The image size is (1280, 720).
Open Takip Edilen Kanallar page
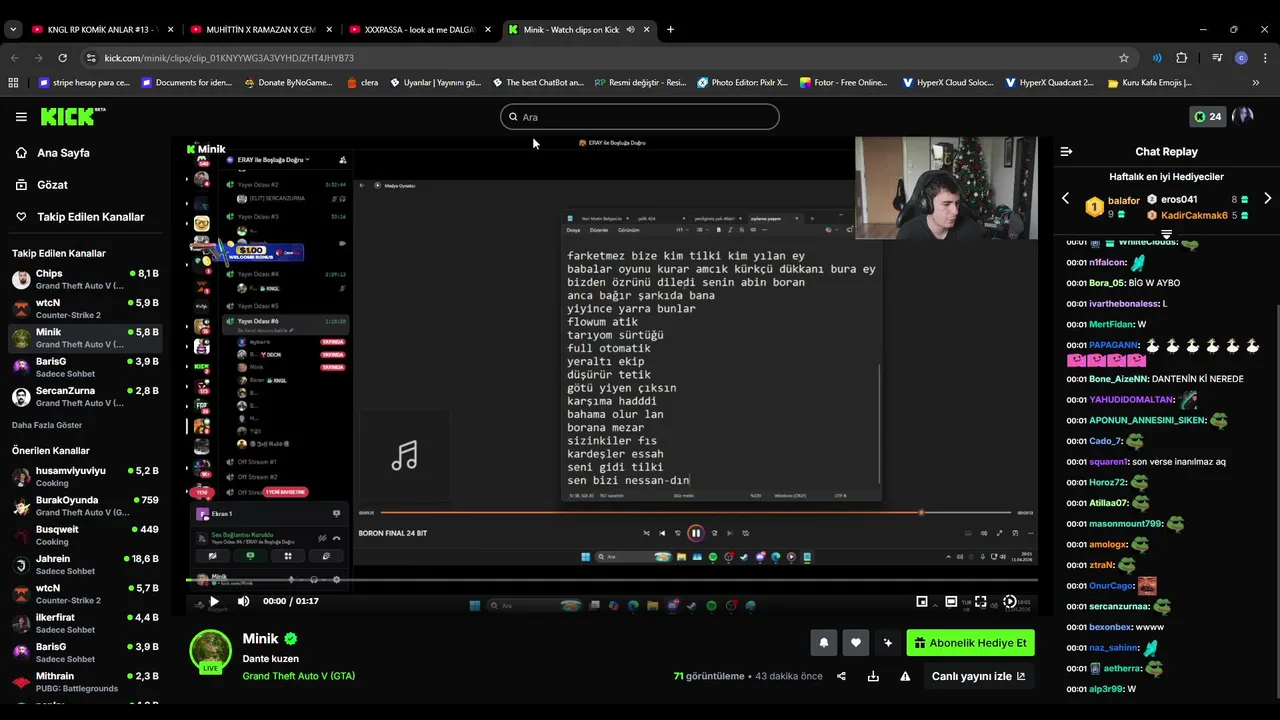(90, 217)
